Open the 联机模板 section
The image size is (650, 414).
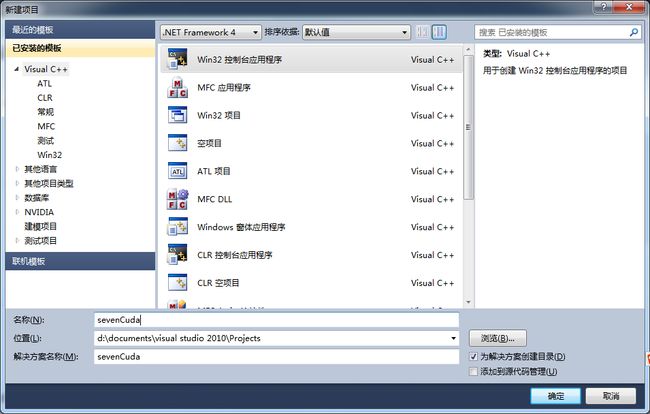80,261
